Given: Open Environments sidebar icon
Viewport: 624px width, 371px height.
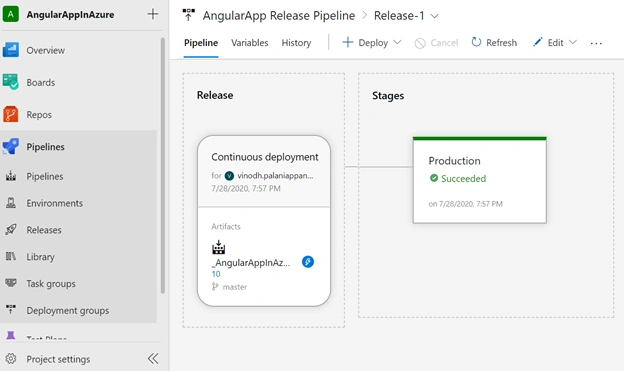Looking at the screenshot, I should [11, 203].
